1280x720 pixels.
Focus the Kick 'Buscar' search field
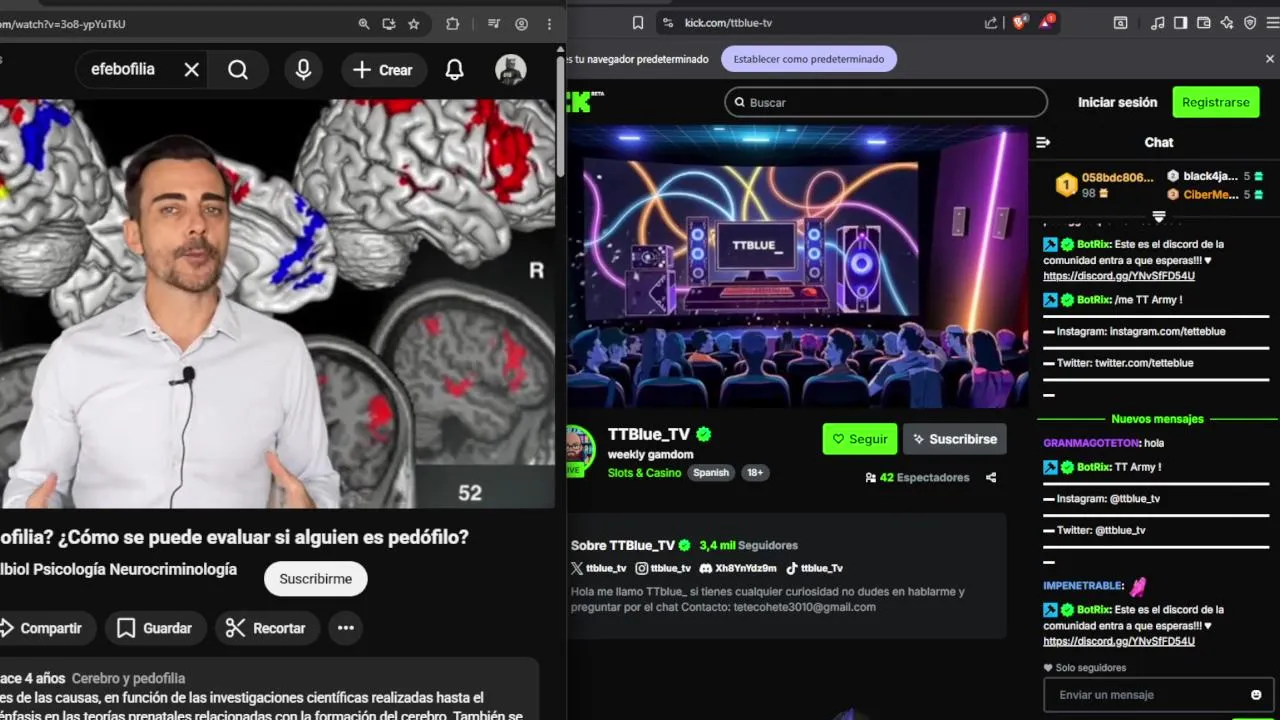[886, 102]
